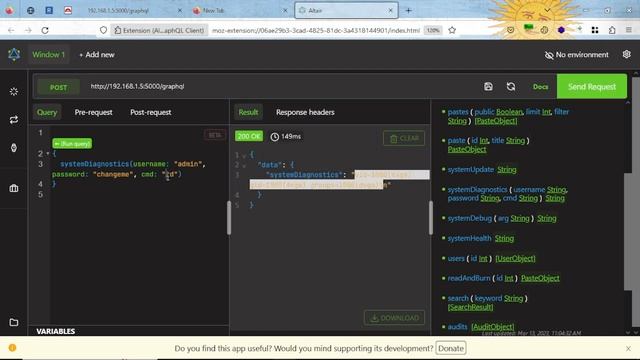Click the response time clock icon
Screen dimensions: 640x360
tap(275, 137)
